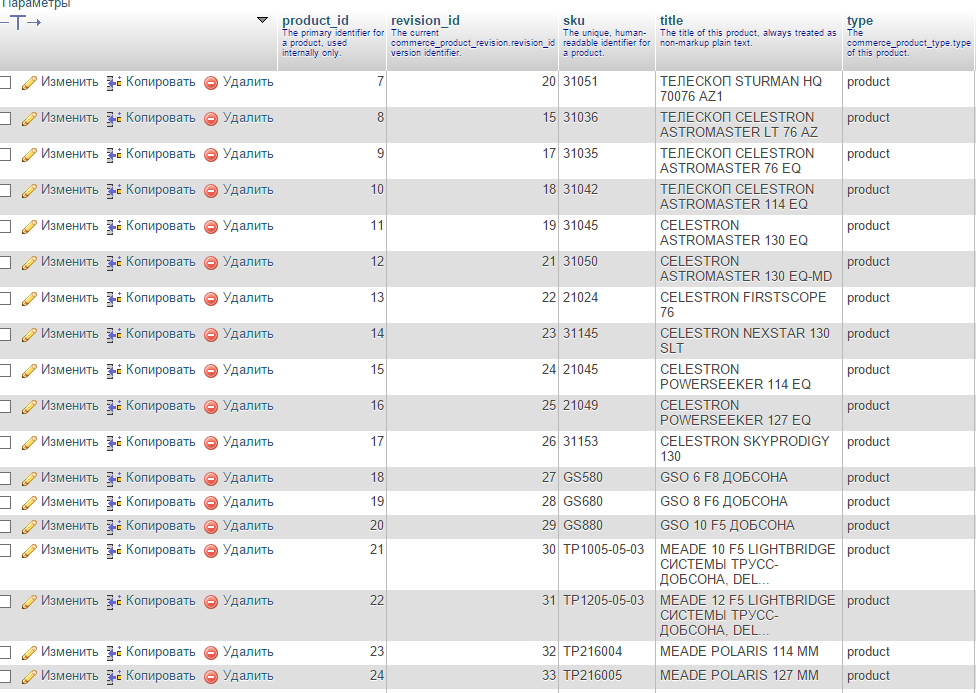Click the copy icon for product_id 11
Screen dimensions: 976x693
click(114, 227)
